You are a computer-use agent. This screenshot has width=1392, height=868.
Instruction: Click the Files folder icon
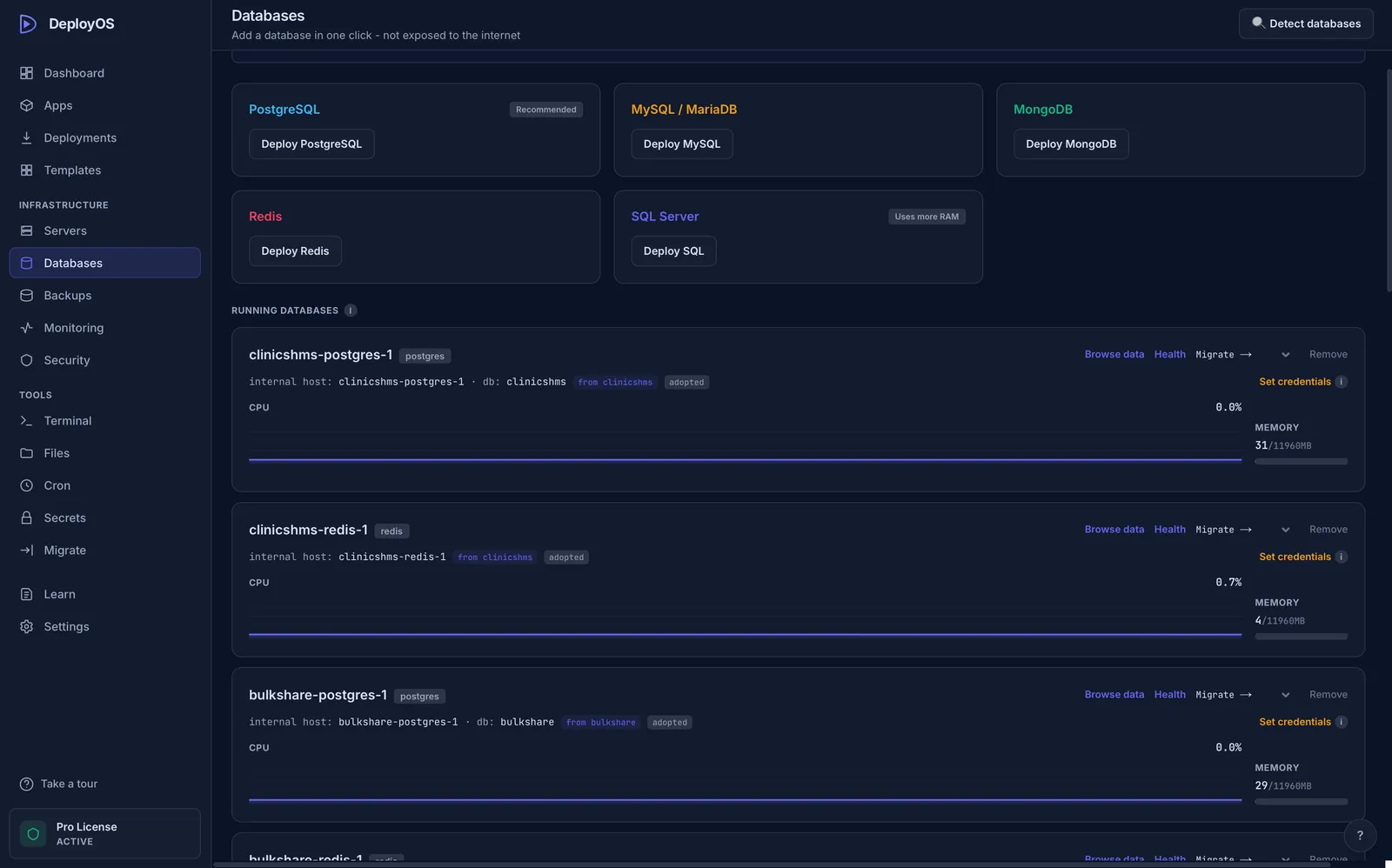point(26,453)
